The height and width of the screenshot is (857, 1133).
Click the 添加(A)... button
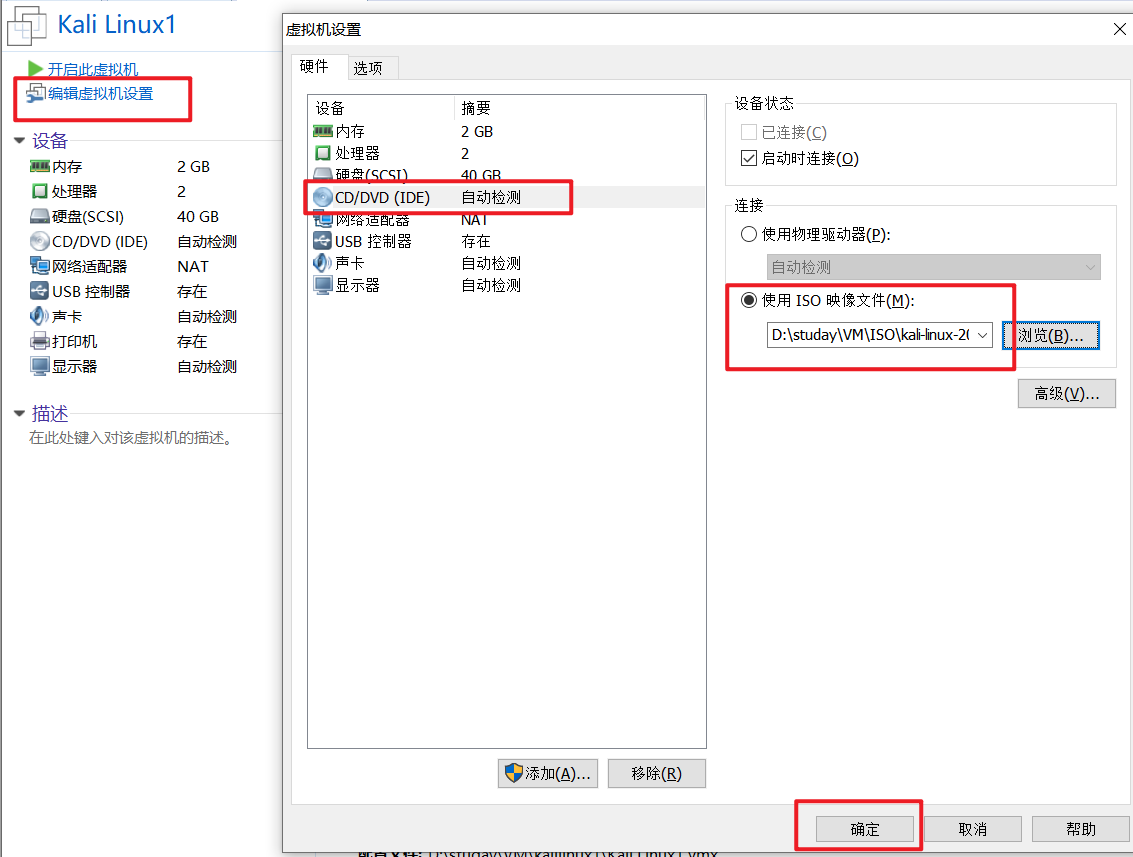tap(548, 773)
